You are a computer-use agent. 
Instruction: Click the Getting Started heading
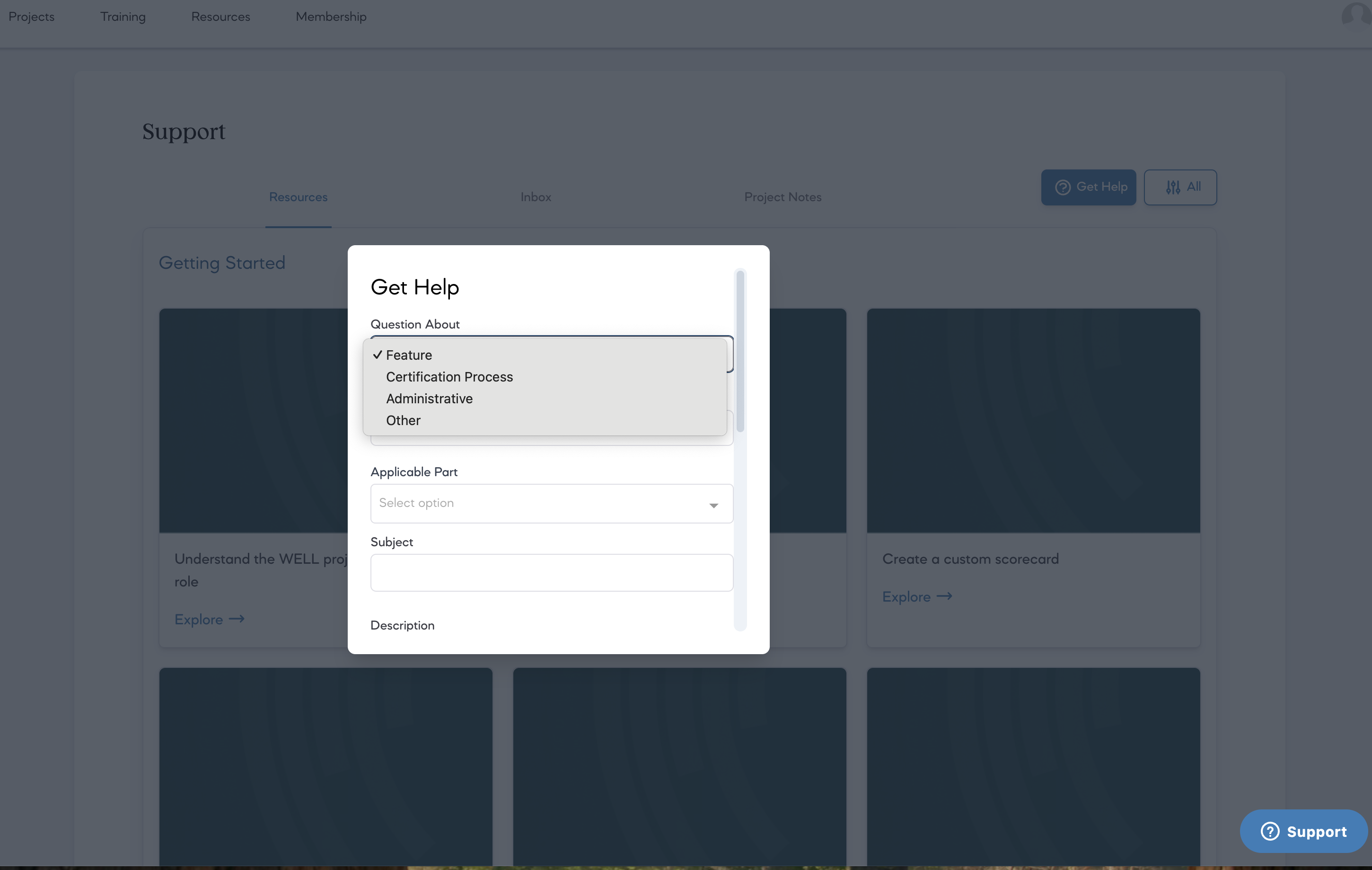click(x=221, y=263)
